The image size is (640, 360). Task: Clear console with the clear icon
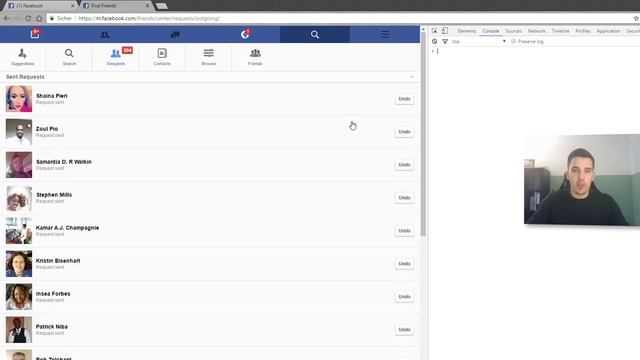pyautogui.click(x=434, y=42)
